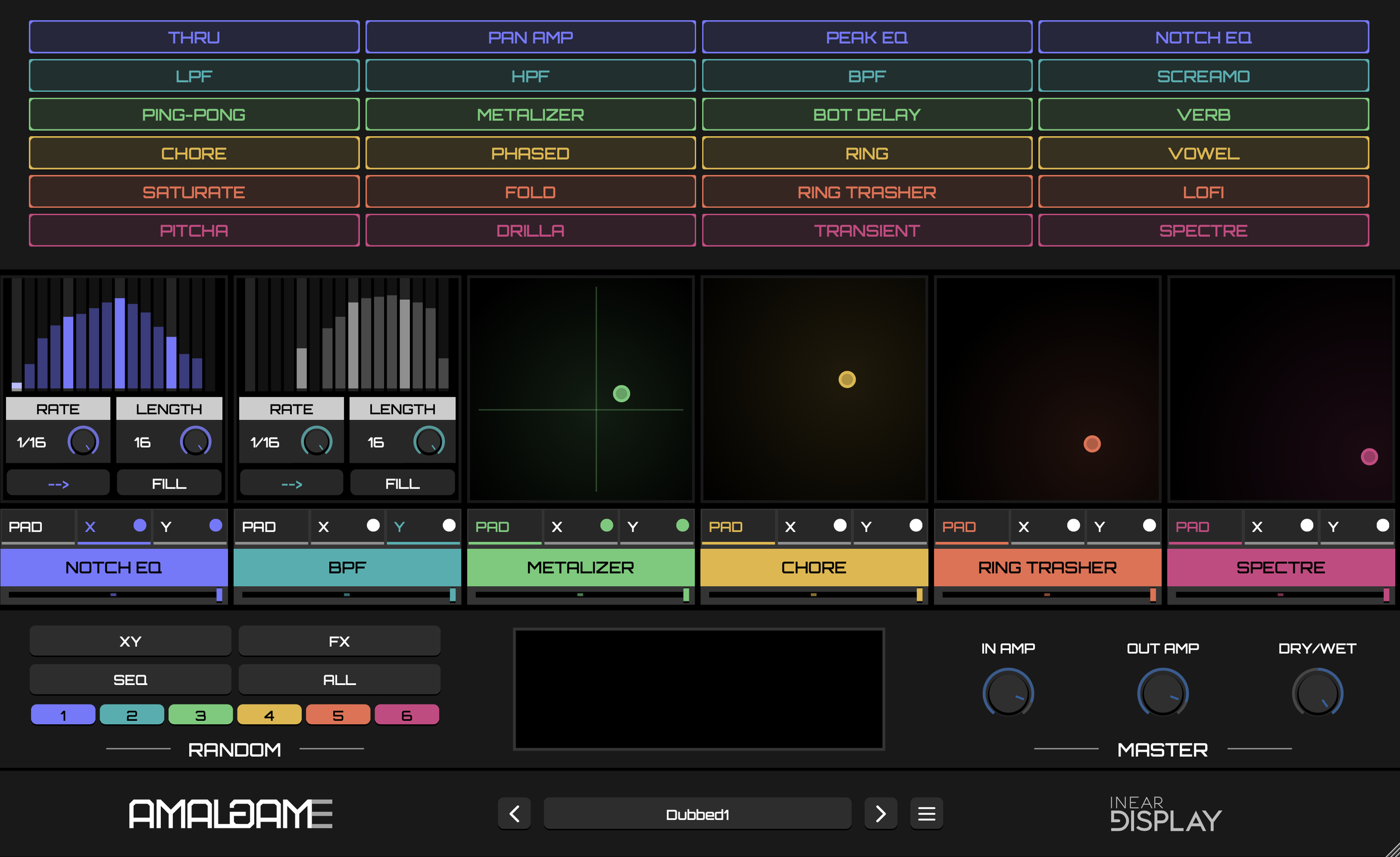Image resolution: width=1400 pixels, height=857 pixels.
Task: Click the green Metalizer XY pad dot
Action: [621, 393]
